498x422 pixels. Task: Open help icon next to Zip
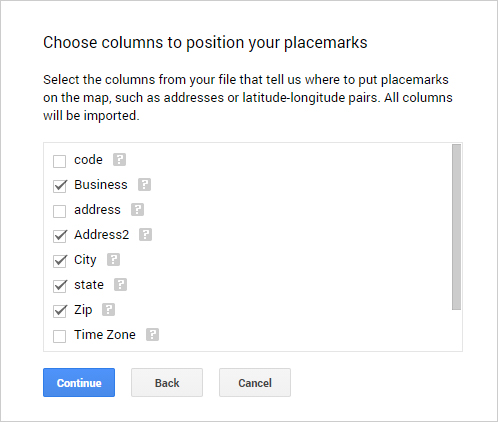click(x=108, y=310)
